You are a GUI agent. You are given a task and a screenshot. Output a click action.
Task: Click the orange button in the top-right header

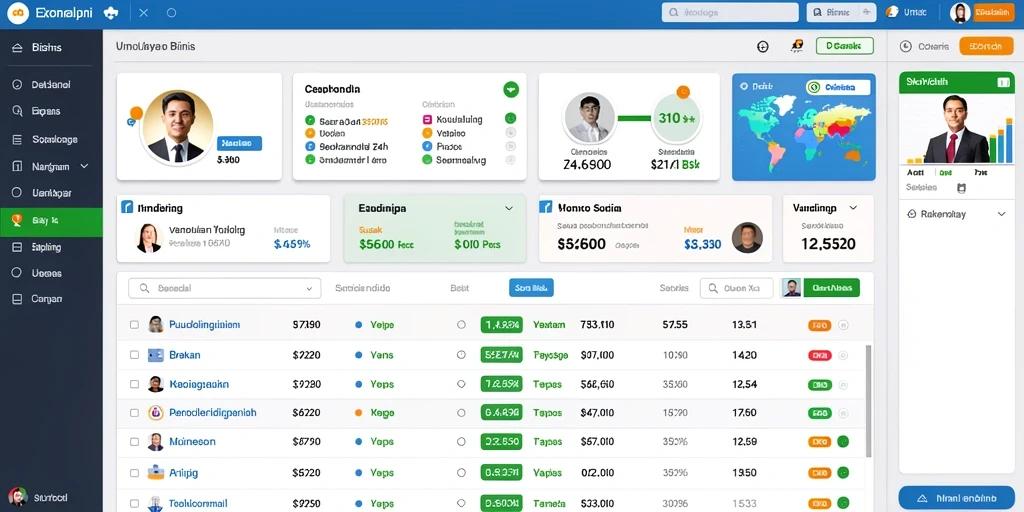993,12
